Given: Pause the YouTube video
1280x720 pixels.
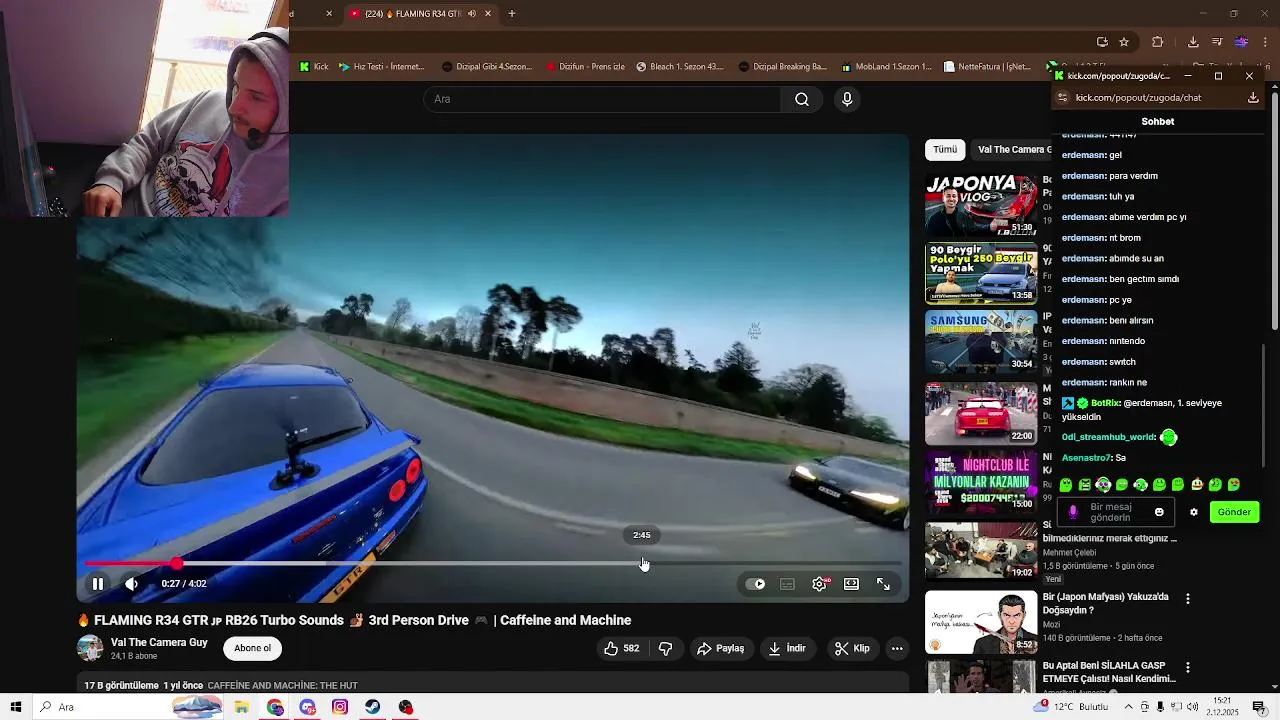Looking at the screenshot, I should click(98, 584).
